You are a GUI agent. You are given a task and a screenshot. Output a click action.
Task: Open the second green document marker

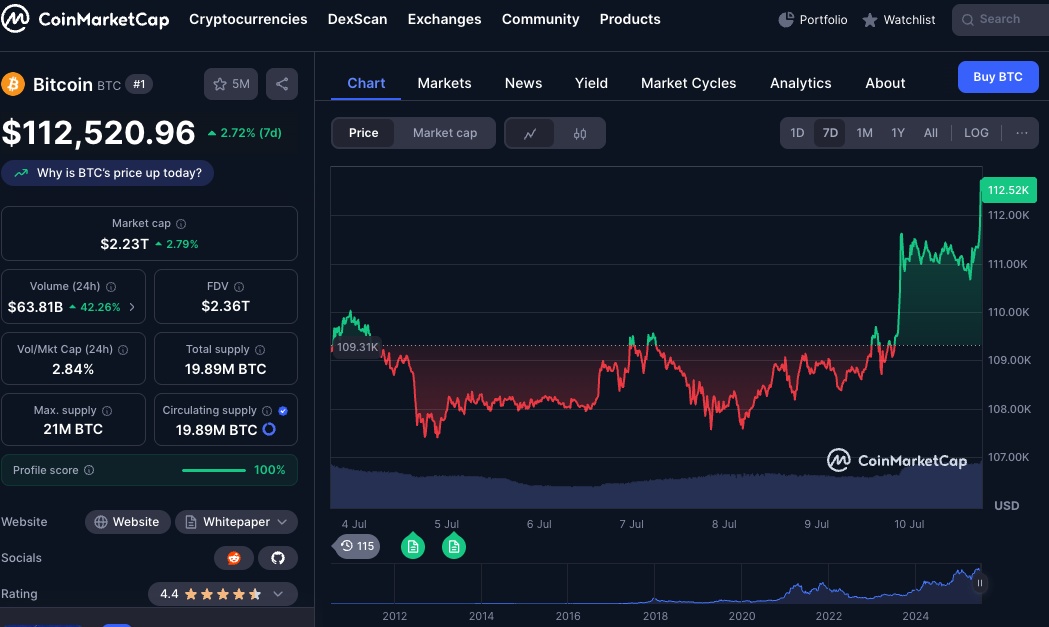(454, 546)
